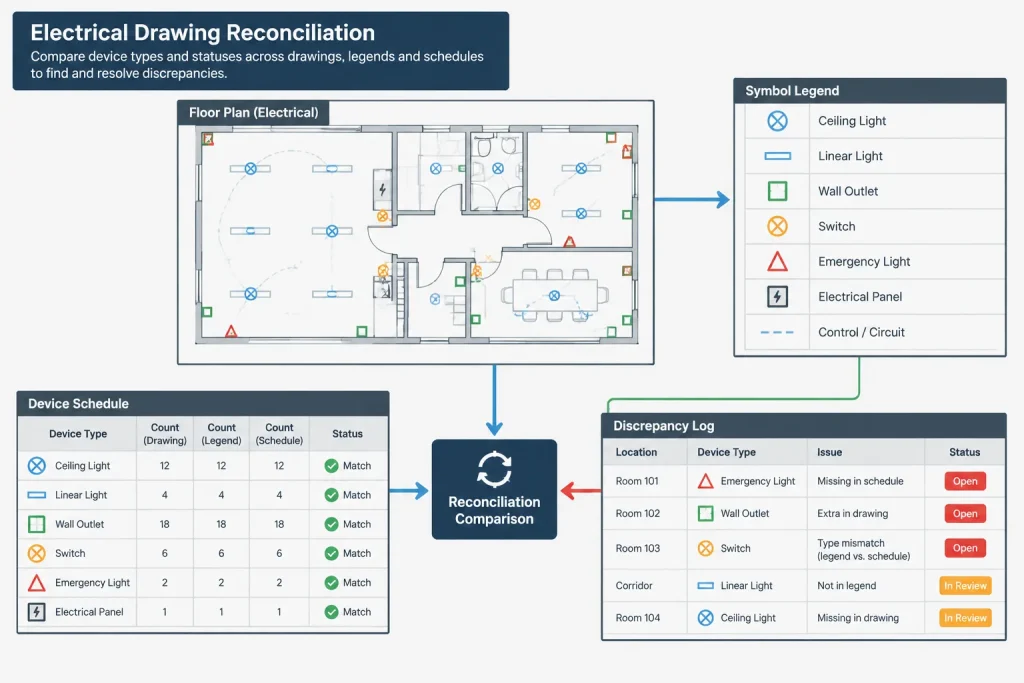1024x683 pixels.
Task: Click the Open status badge for Room 102
Action: tap(965, 513)
